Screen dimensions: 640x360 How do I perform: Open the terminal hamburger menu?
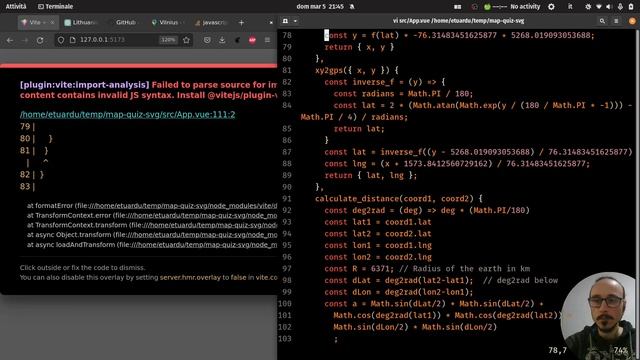pyautogui.click(x=616, y=21)
